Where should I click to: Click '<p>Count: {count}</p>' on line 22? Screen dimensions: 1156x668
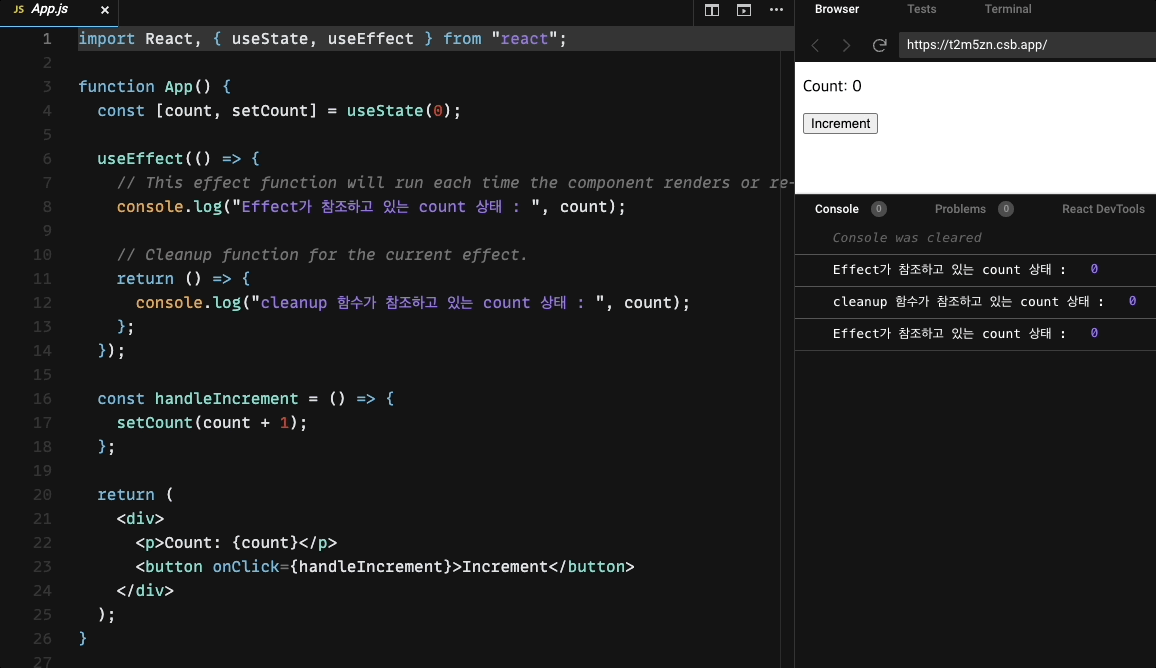click(236, 543)
